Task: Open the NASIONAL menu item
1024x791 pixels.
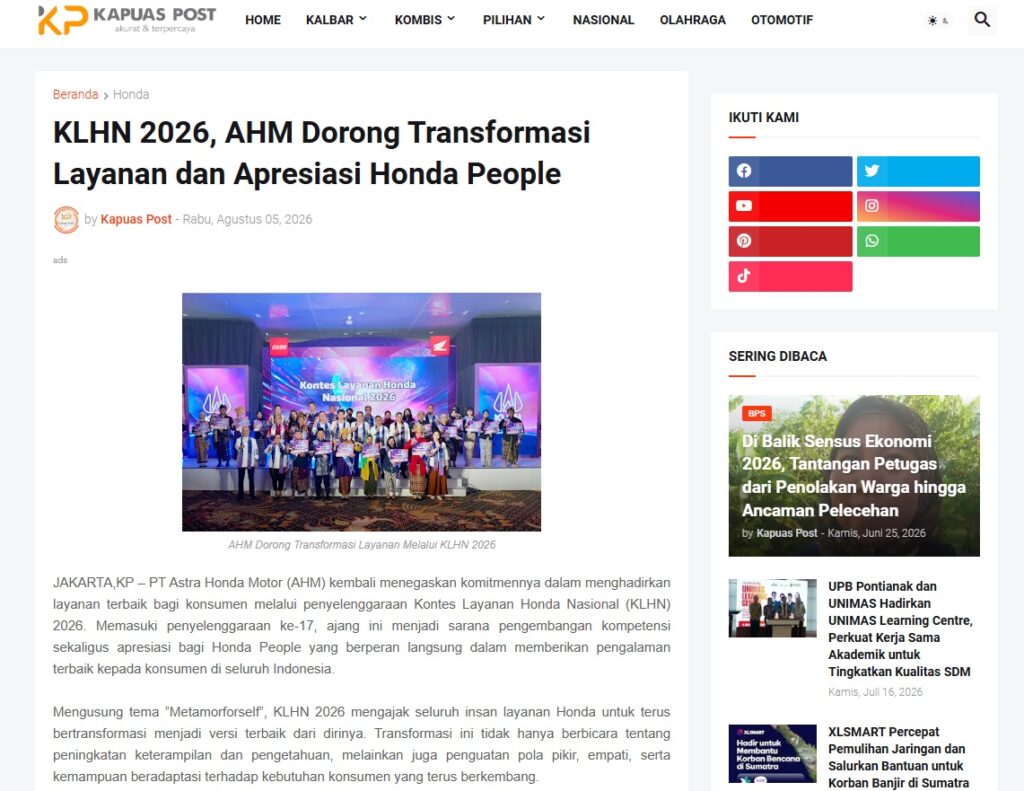Action: pyautogui.click(x=603, y=20)
